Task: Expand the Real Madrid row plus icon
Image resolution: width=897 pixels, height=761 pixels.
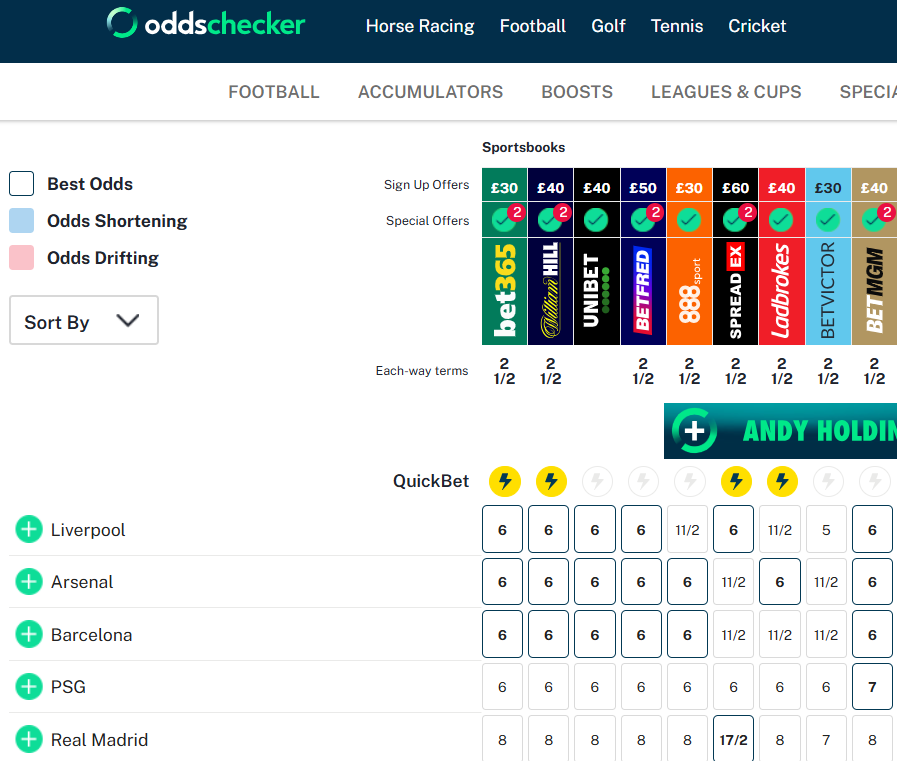Action: (29, 739)
